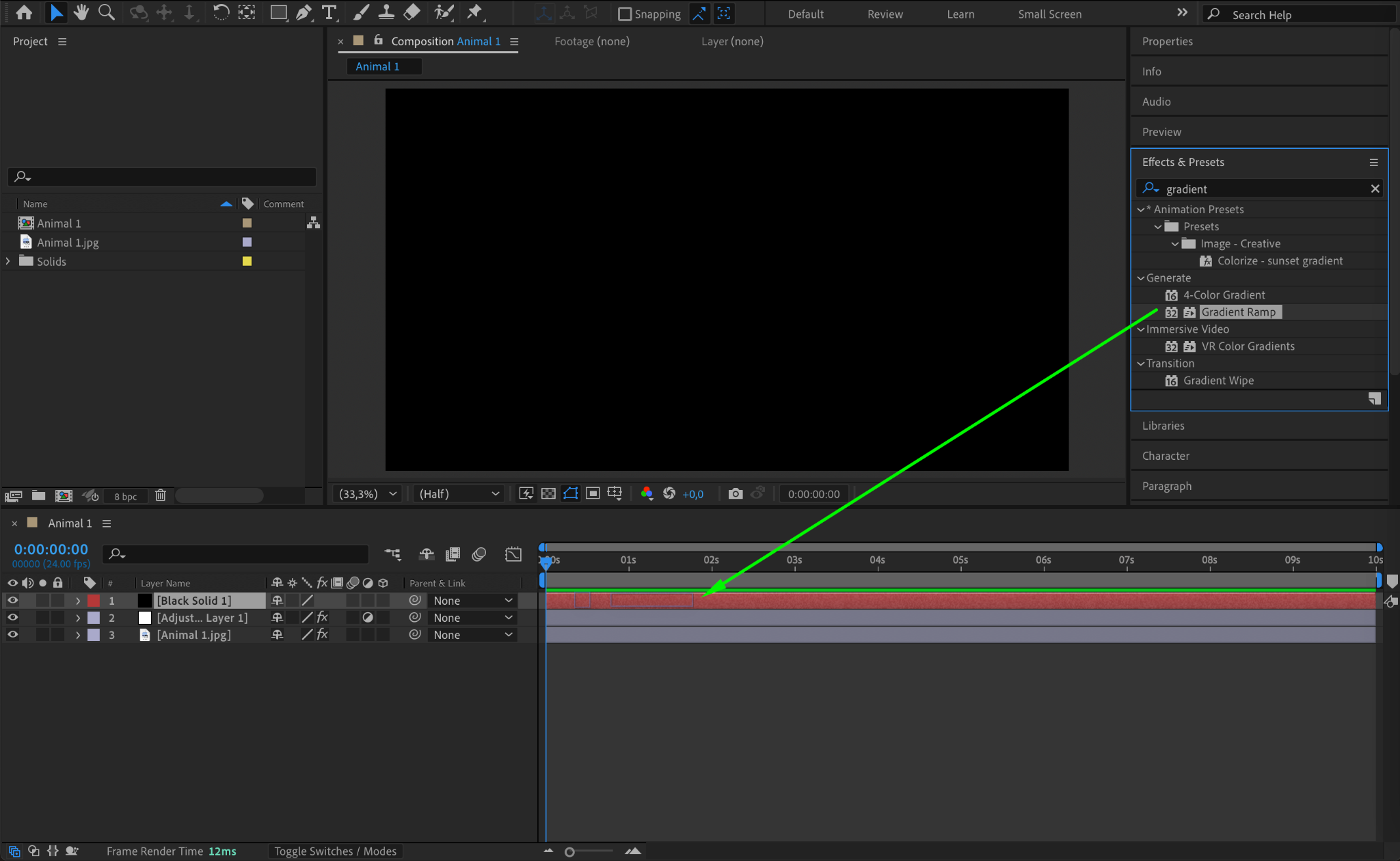Select the Puppet Pin tool
The width and height of the screenshot is (1400, 861).
click(474, 12)
